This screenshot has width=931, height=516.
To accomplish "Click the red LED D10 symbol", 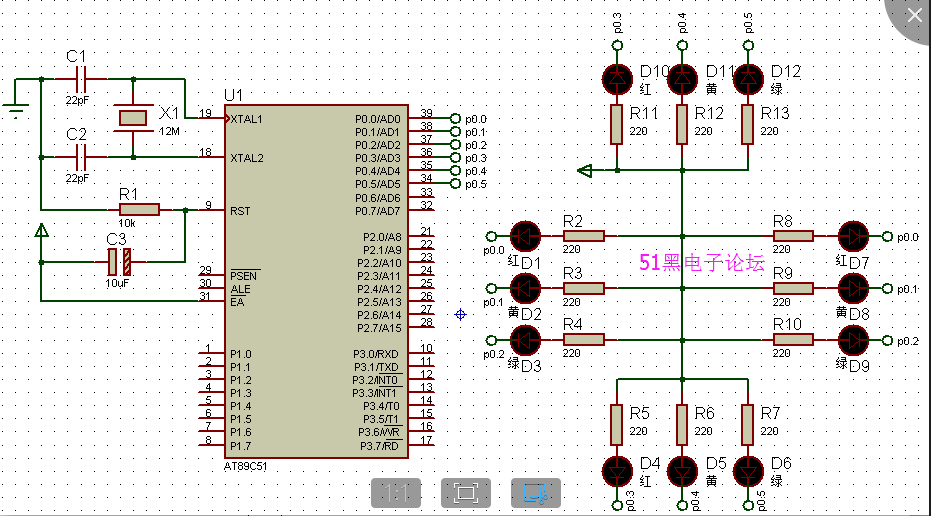I will click(618, 79).
